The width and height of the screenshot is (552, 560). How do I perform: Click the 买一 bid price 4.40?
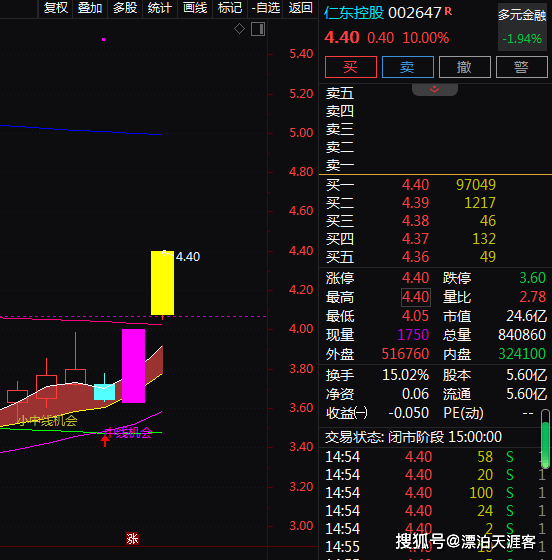(x=415, y=185)
